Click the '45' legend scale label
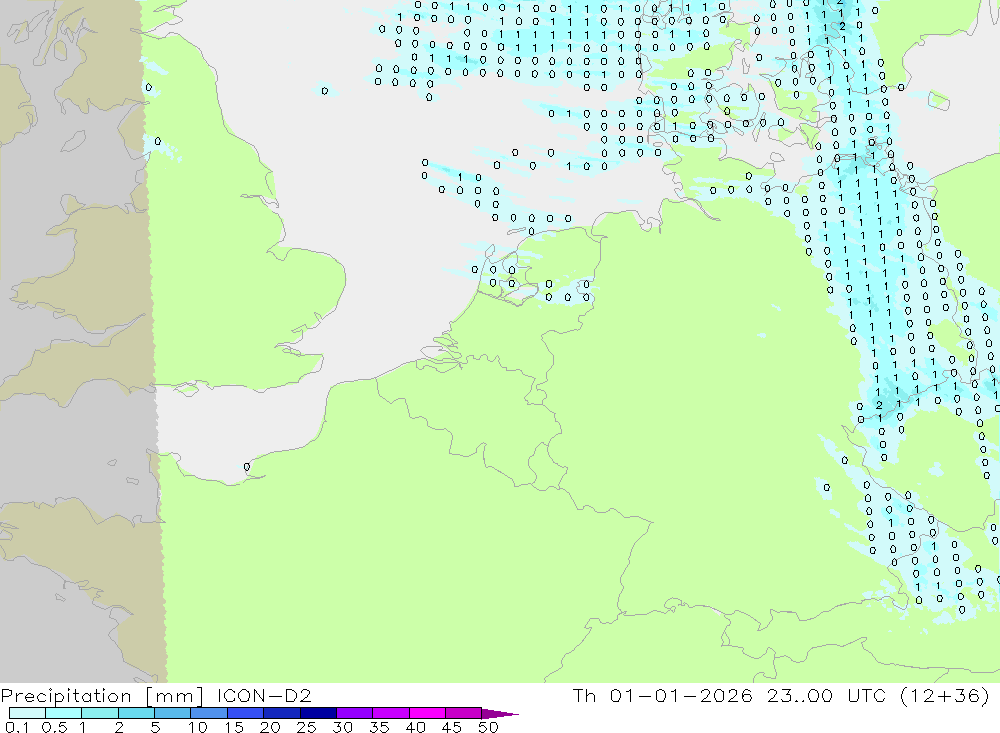 [452, 727]
